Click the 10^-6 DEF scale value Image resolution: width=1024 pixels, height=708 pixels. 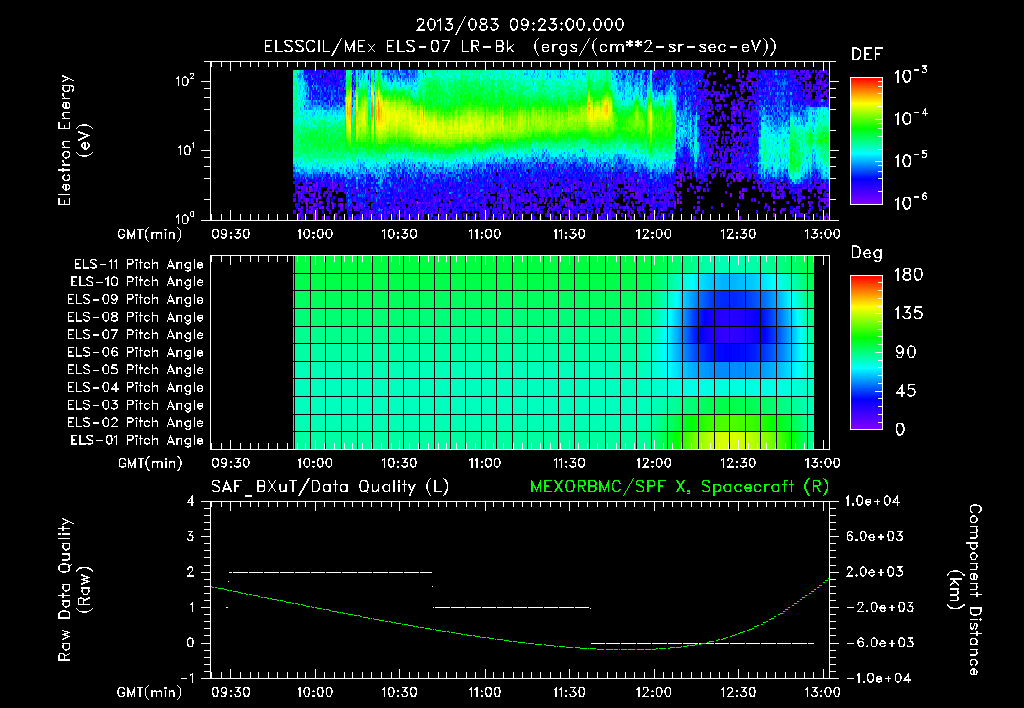pos(910,202)
